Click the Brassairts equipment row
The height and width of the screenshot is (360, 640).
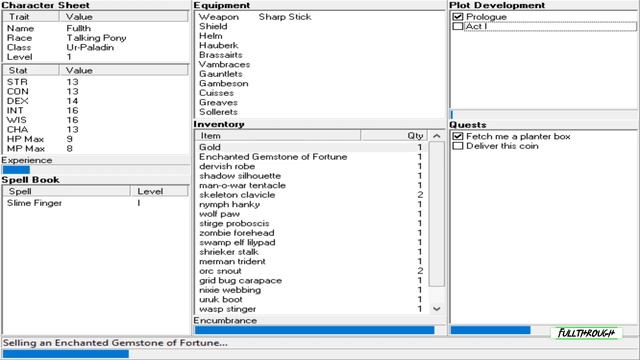pyautogui.click(x=320, y=55)
